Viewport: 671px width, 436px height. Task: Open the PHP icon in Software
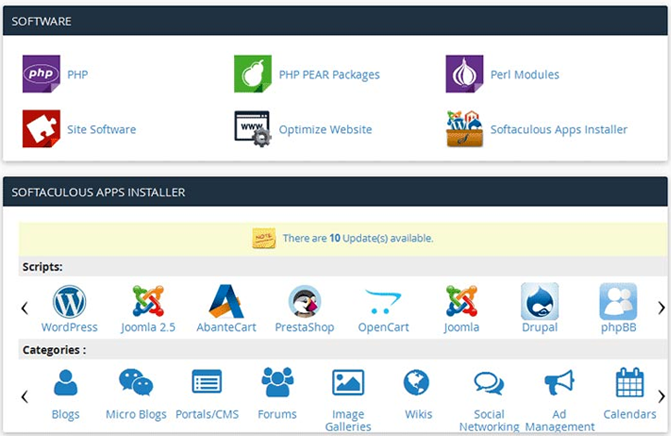(x=41, y=74)
